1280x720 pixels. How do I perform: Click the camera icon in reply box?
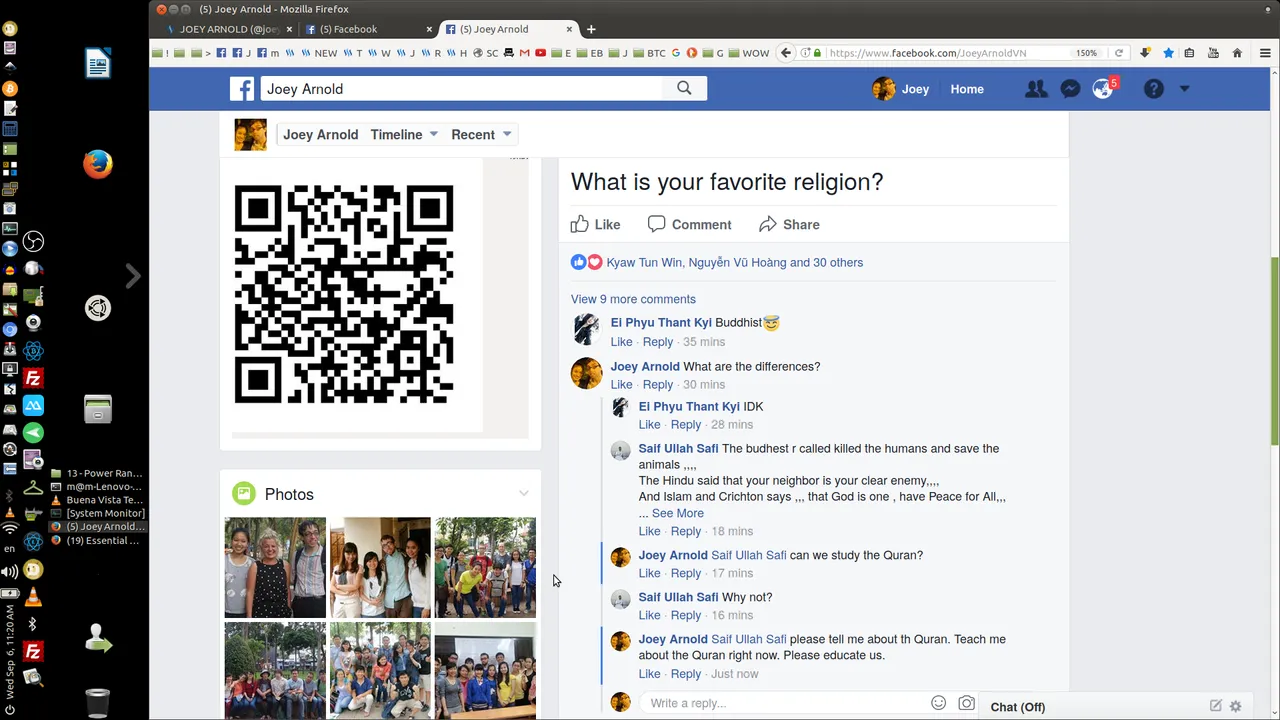[x=966, y=703]
